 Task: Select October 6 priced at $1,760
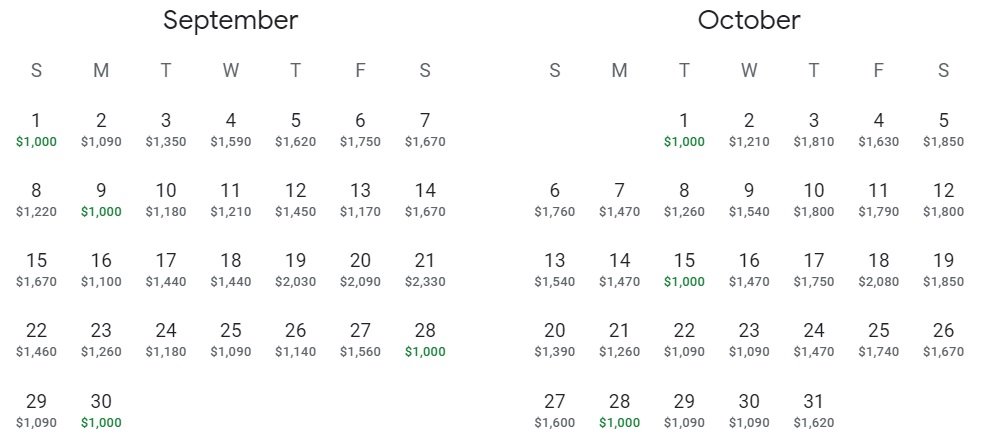(x=554, y=200)
